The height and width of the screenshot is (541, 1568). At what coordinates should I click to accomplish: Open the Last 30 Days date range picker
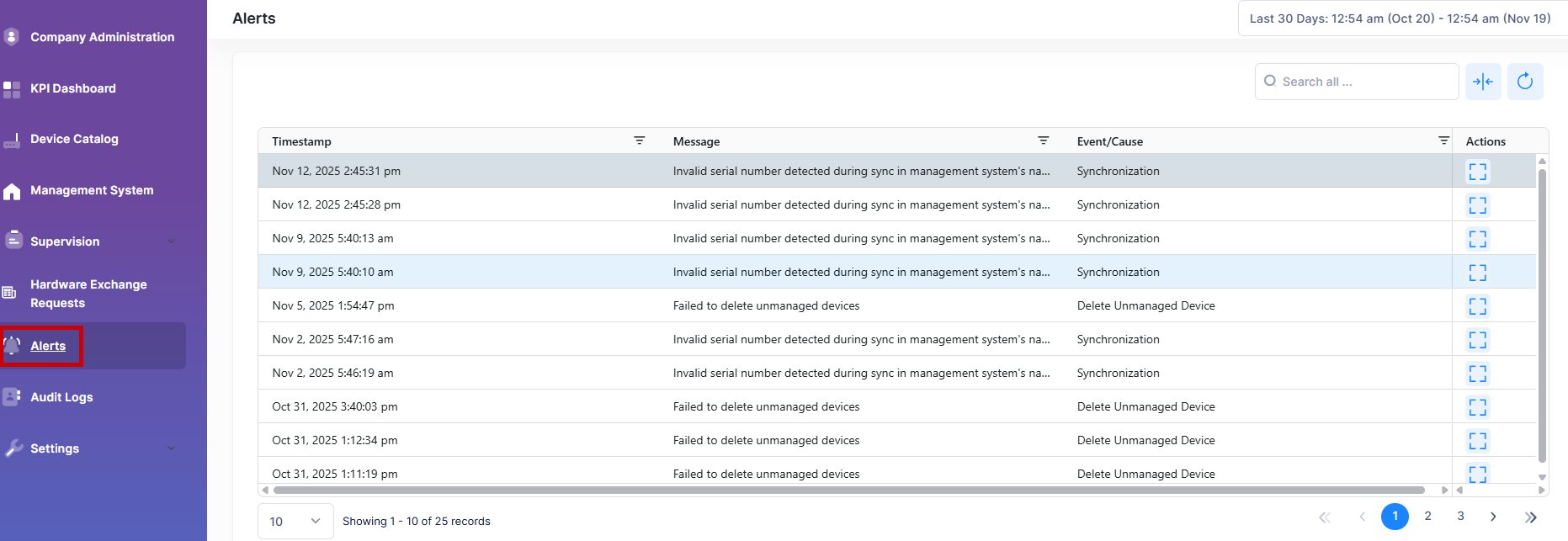click(1400, 19)
